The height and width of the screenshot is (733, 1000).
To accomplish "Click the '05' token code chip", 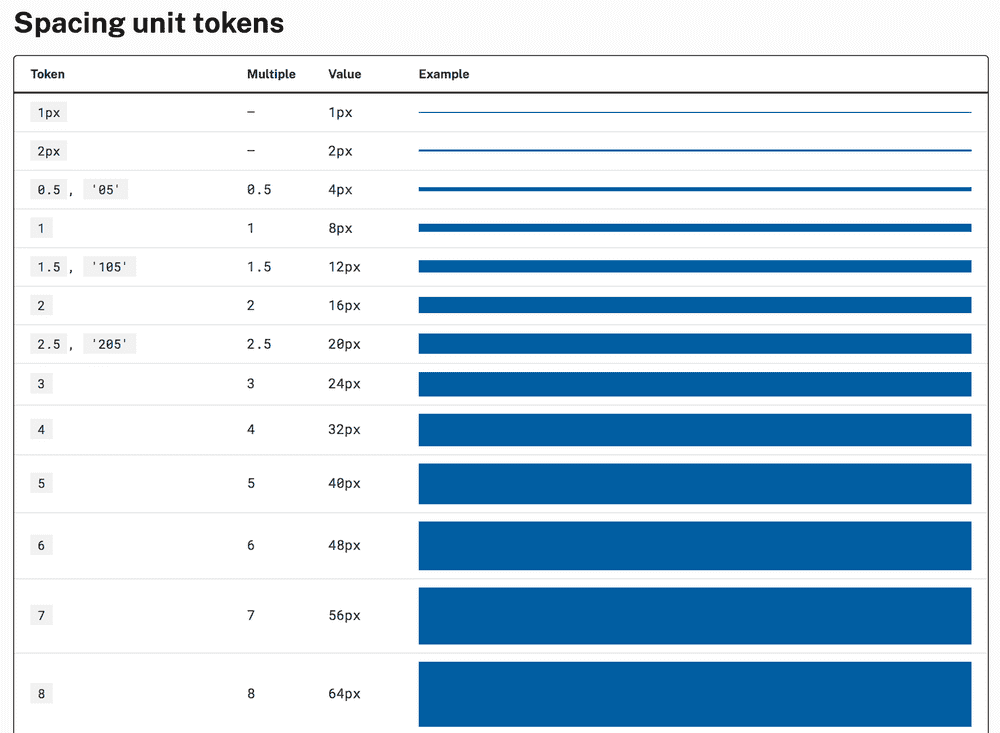I will 105,190.
